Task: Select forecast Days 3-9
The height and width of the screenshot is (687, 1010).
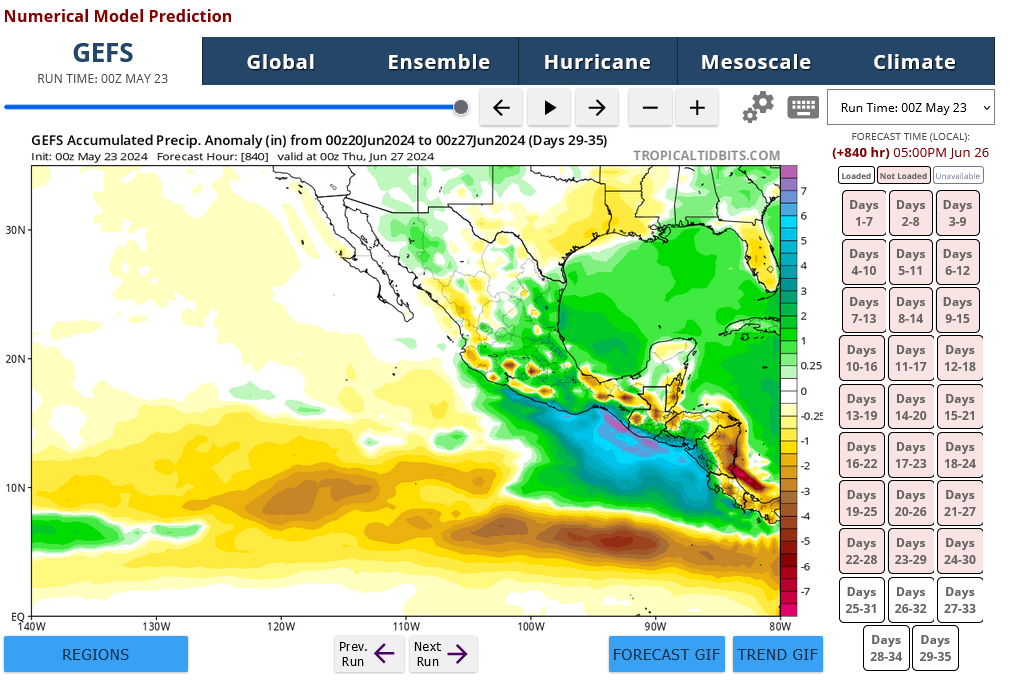Action: point(958,213)
